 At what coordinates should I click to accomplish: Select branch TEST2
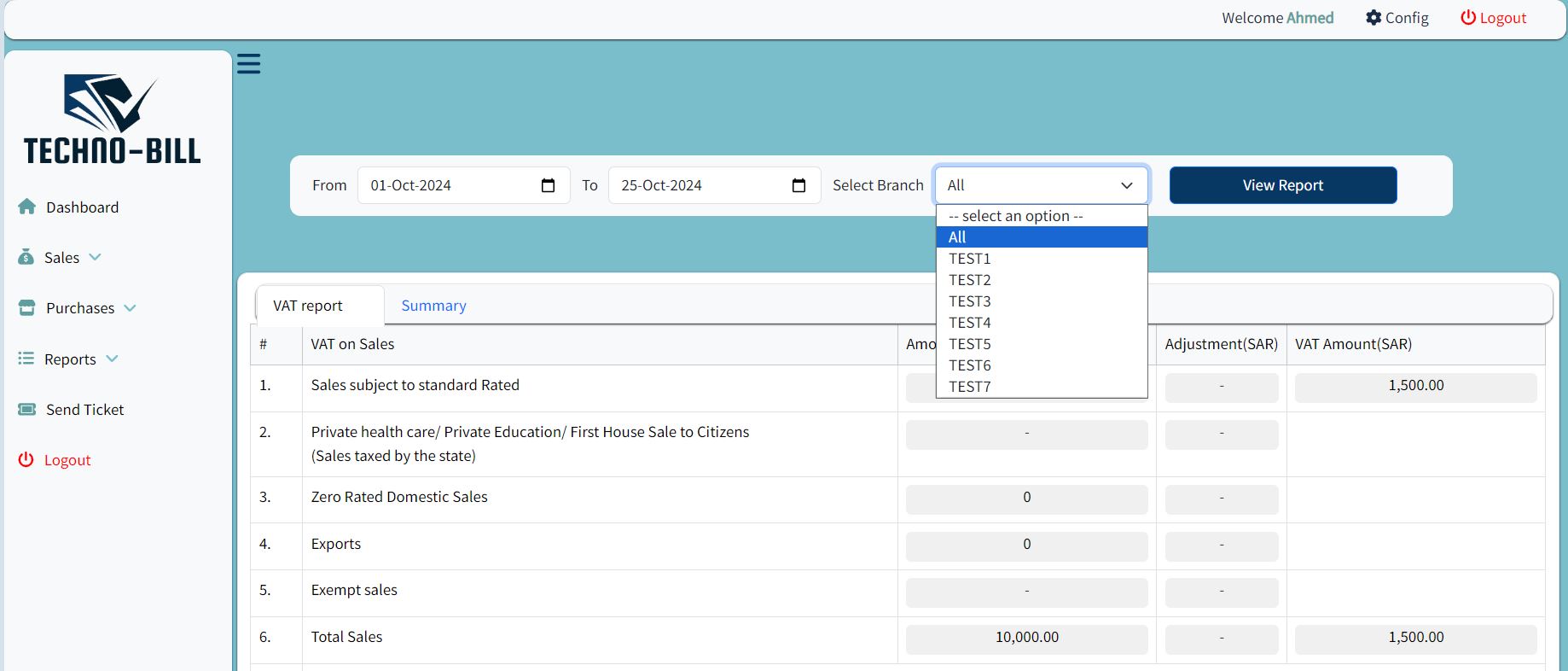1042,280
